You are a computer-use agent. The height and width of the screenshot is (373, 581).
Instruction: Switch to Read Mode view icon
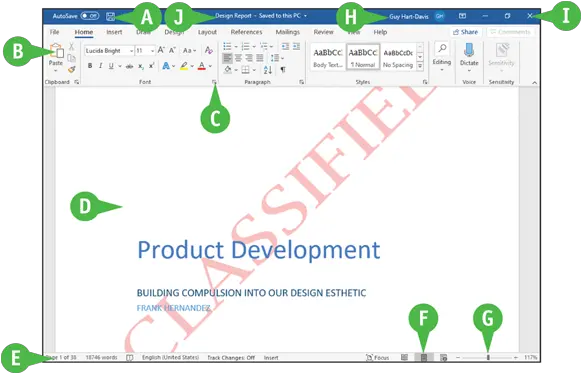pyautogui.click(x=404, y=357)
